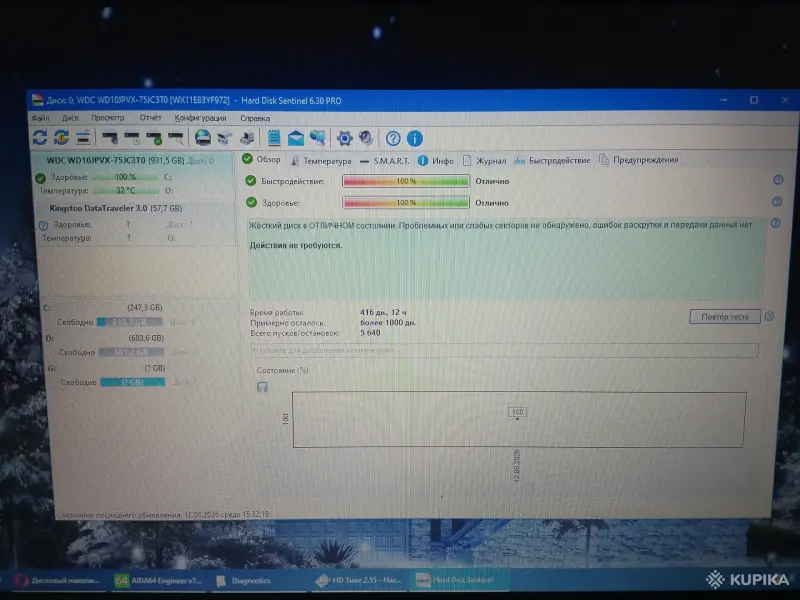Open the Просмотр menu
This screenshot has height=600, width=800.
[x=108, y=118]
